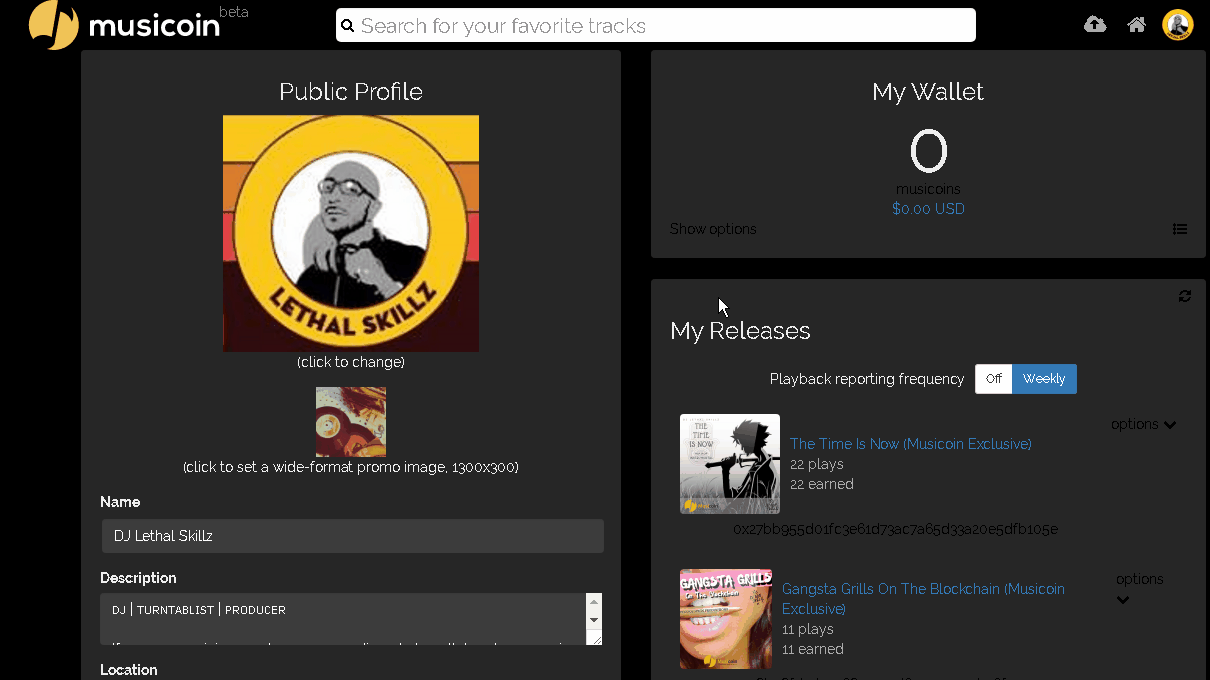This screenshot has width=1210, height=680.
Task: Expand options for Gangsta Grills release
Action: coord(1139,589)
